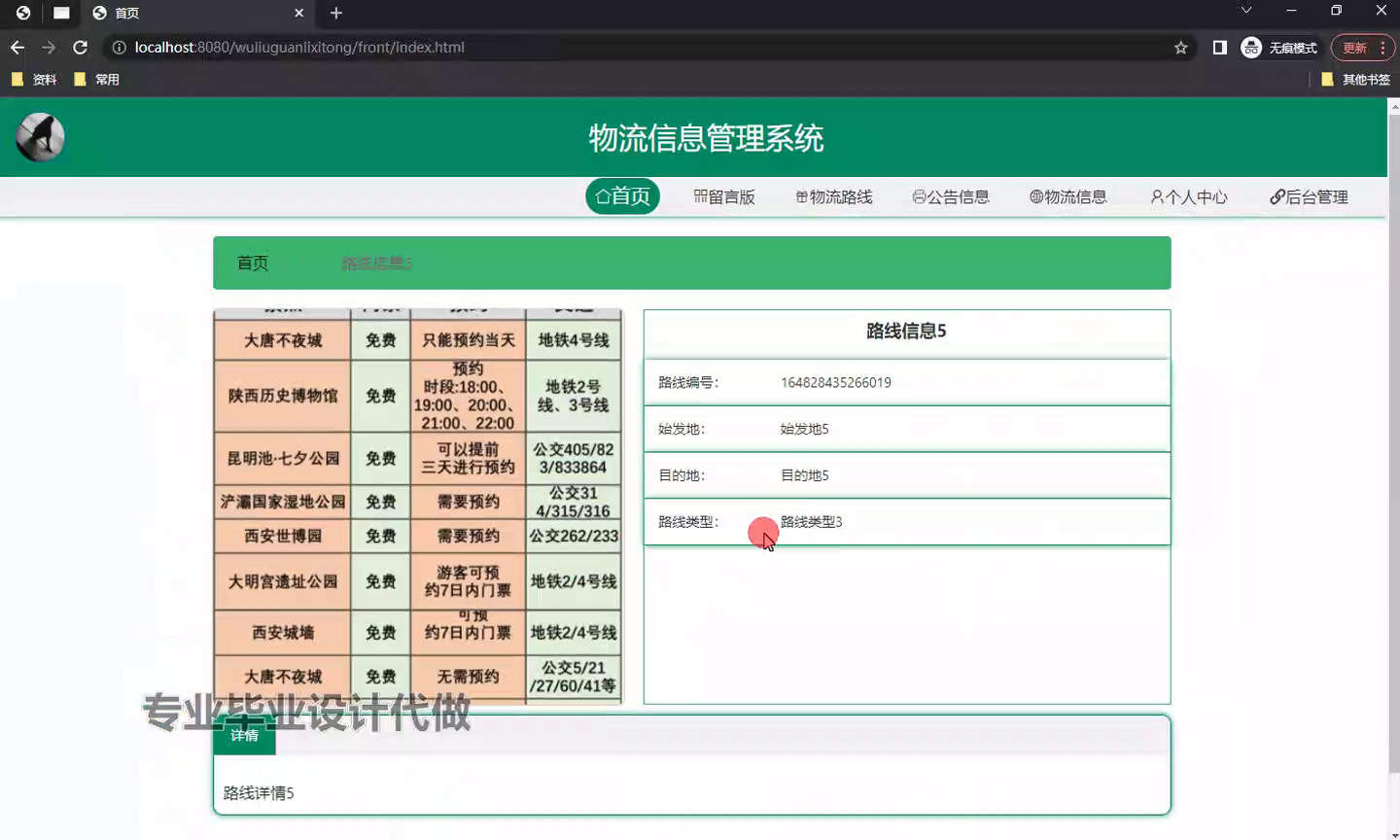This screenshot has height=840, width=1400.
Task: Click route number 164828435266019
Action: coord(836,383)
